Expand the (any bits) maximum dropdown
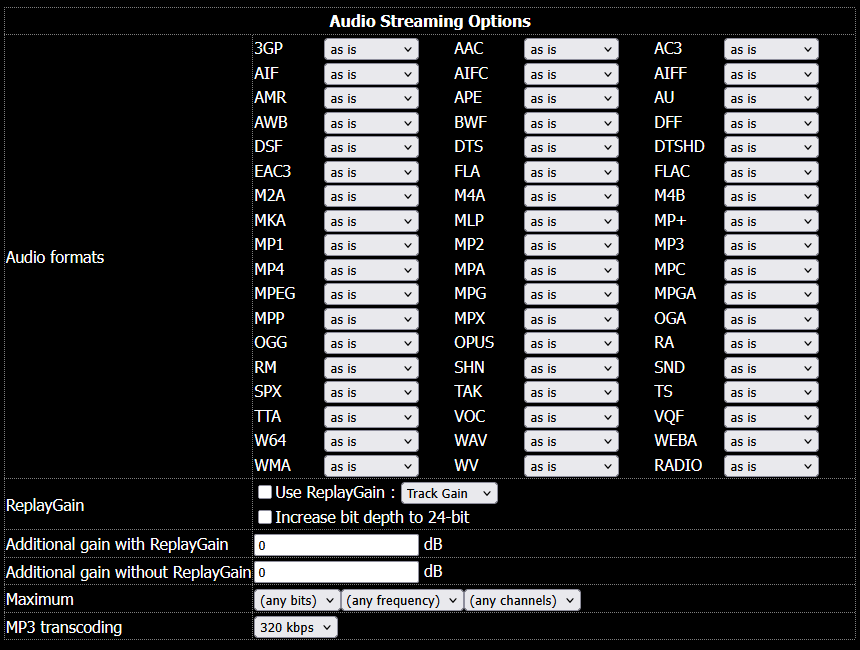 click(296, 600)
